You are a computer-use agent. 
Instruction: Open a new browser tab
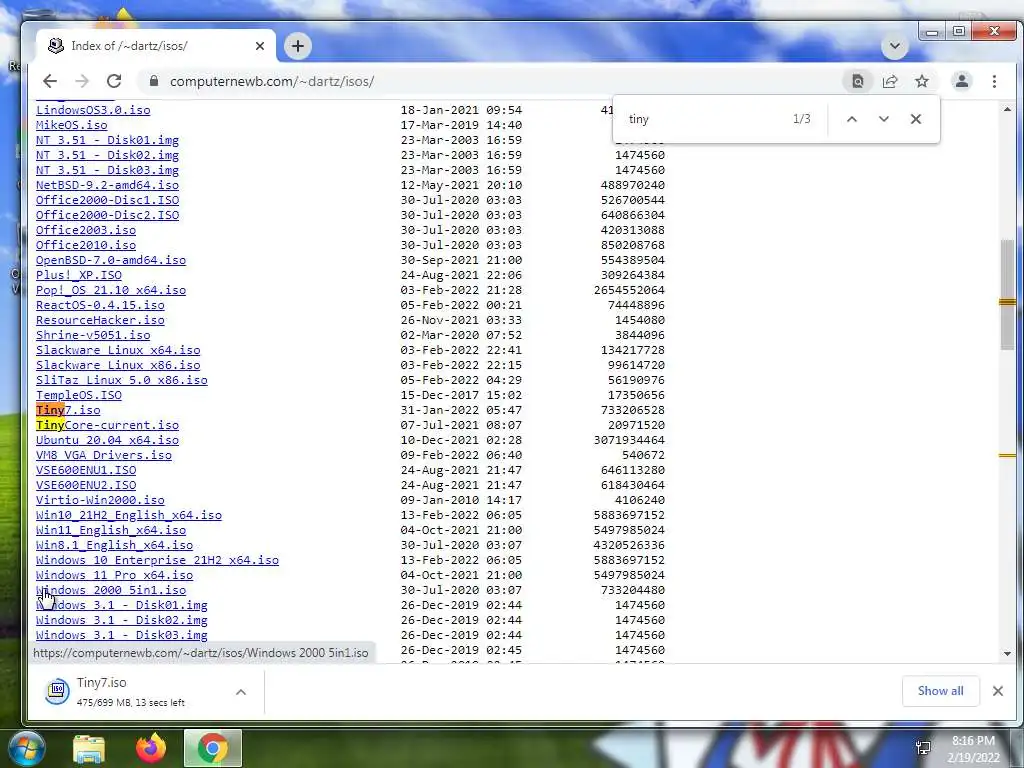pyautogui.click(x=298, y=46)
